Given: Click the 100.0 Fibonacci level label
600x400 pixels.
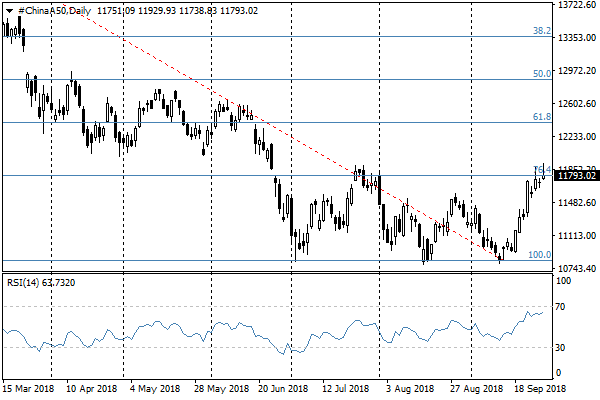Looking at the screenshot, I should click(x=539, y=255).
